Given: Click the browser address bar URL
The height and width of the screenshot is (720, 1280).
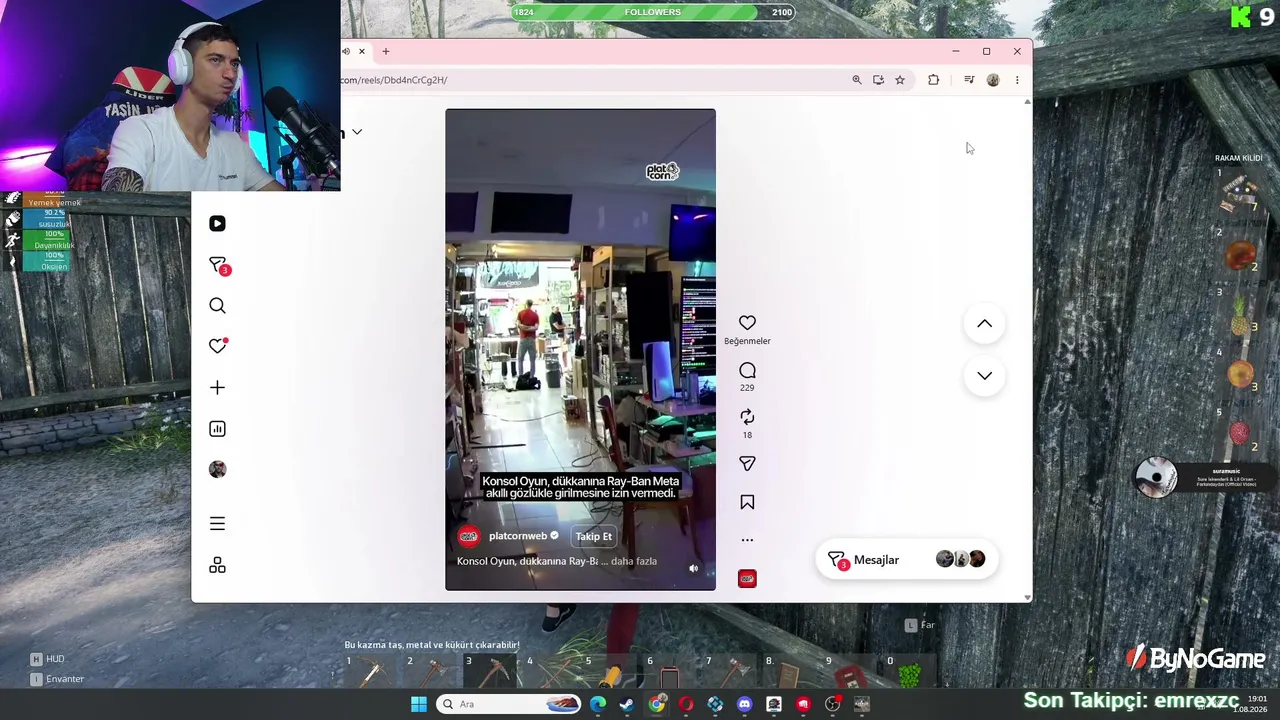Looking at the screenshot, I should pos(394,80).
